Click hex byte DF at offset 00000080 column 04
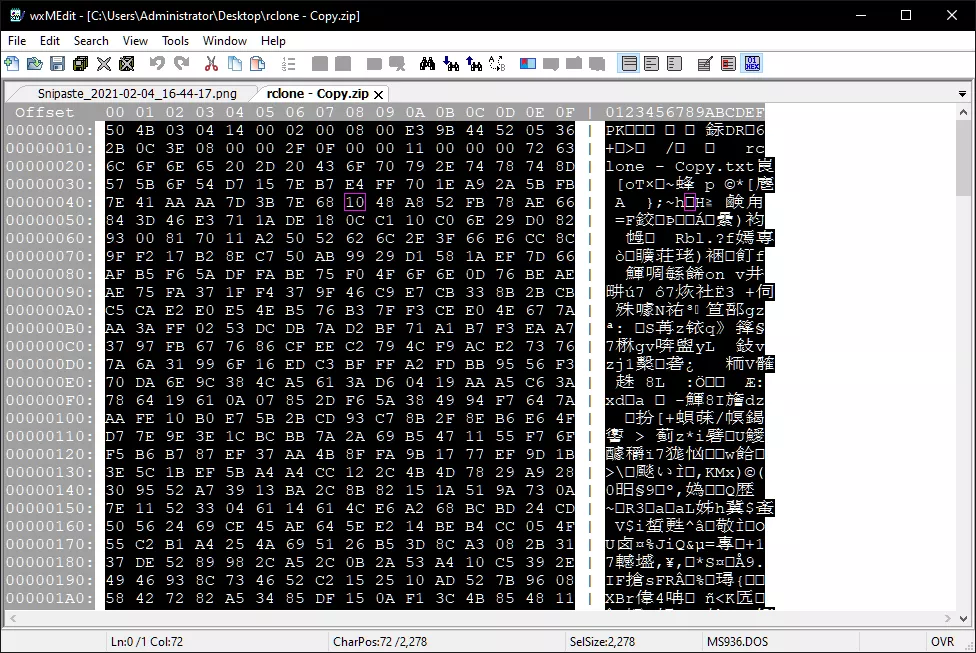The image size is (976, 653). click(235, 275)
